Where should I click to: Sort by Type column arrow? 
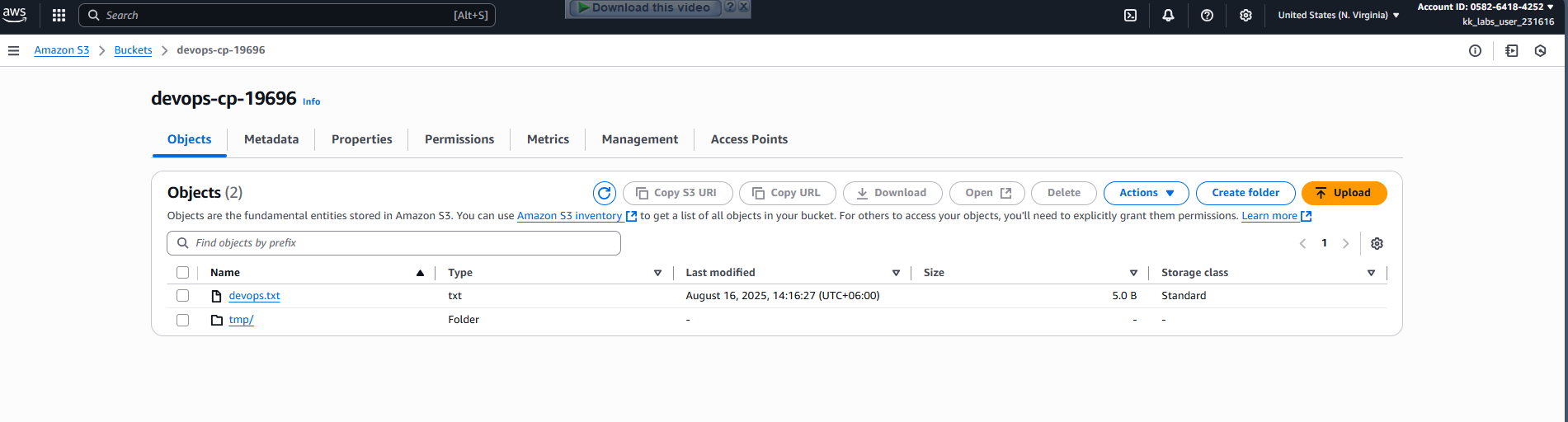click(657, 273)
